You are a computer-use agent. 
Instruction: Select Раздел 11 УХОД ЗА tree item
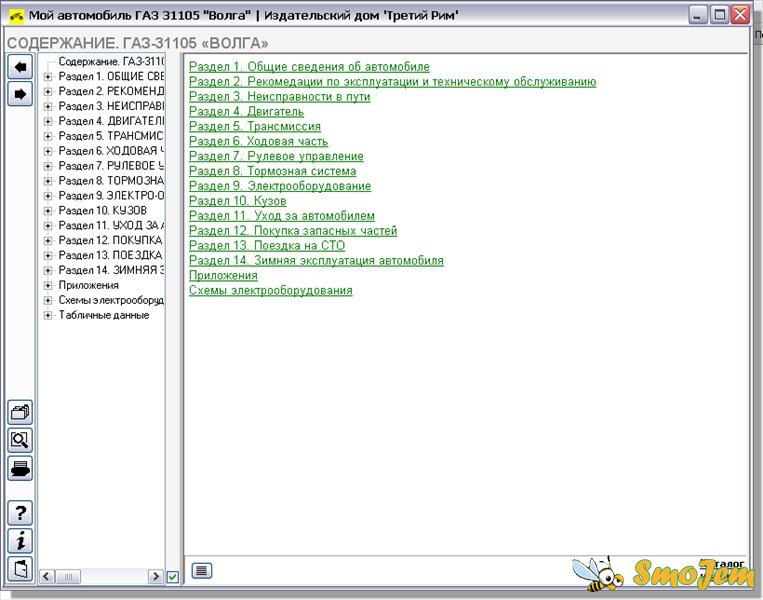click(111, 225)
